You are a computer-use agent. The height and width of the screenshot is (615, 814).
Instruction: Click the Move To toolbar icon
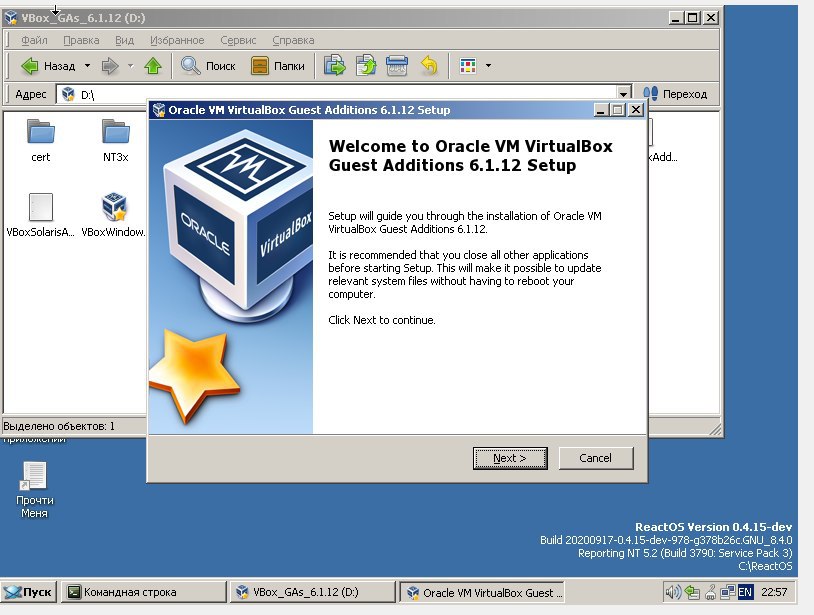point(335,66)
